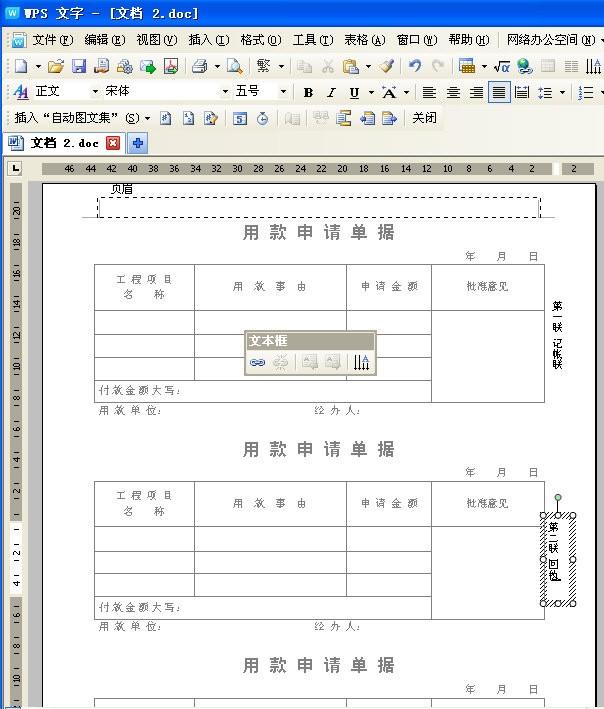Click the Format Painter brush icon
Screen dimensions: 604x709
click(x=386, y=66)
